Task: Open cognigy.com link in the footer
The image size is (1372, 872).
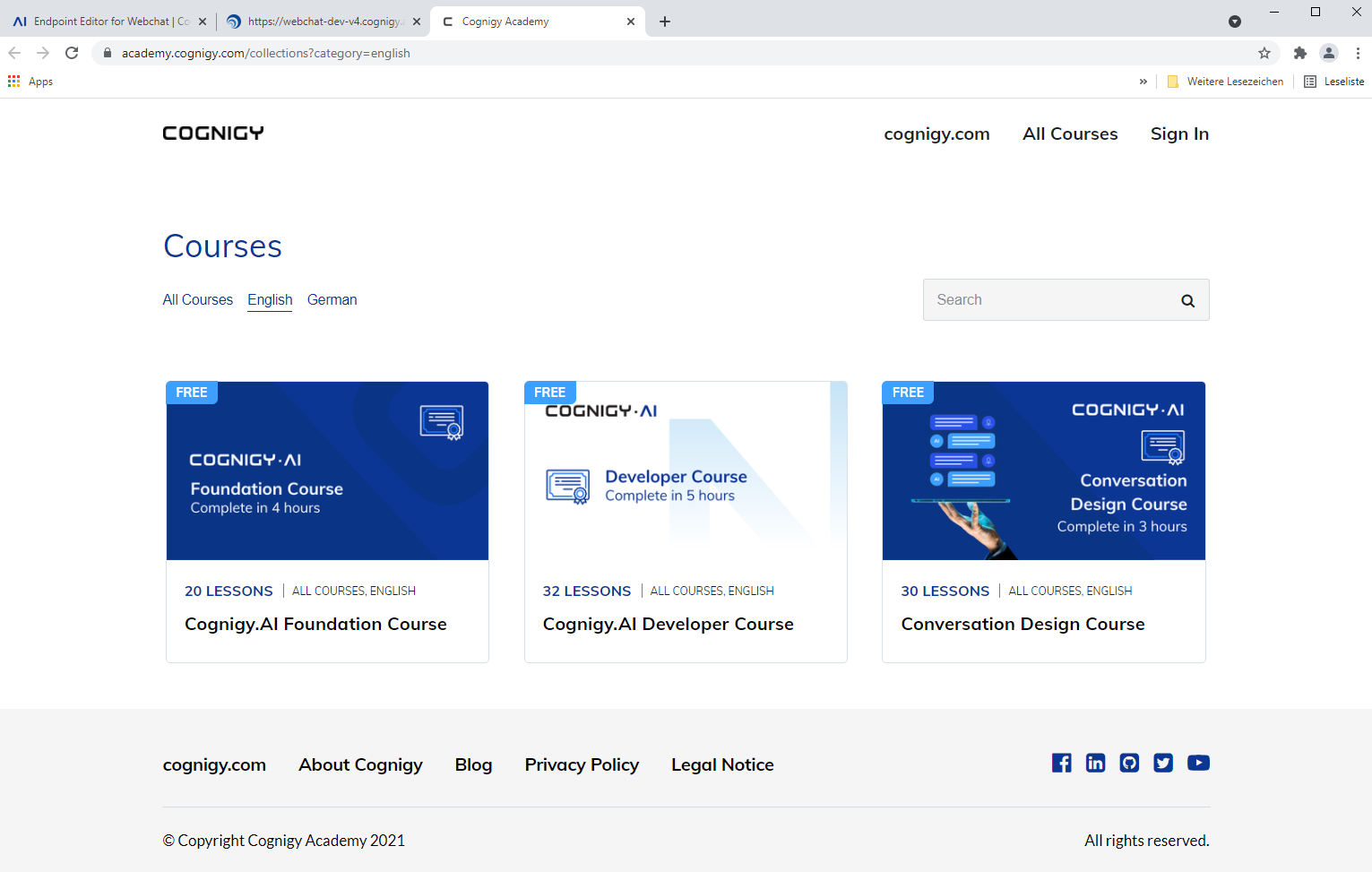Action: click(214, 764)
